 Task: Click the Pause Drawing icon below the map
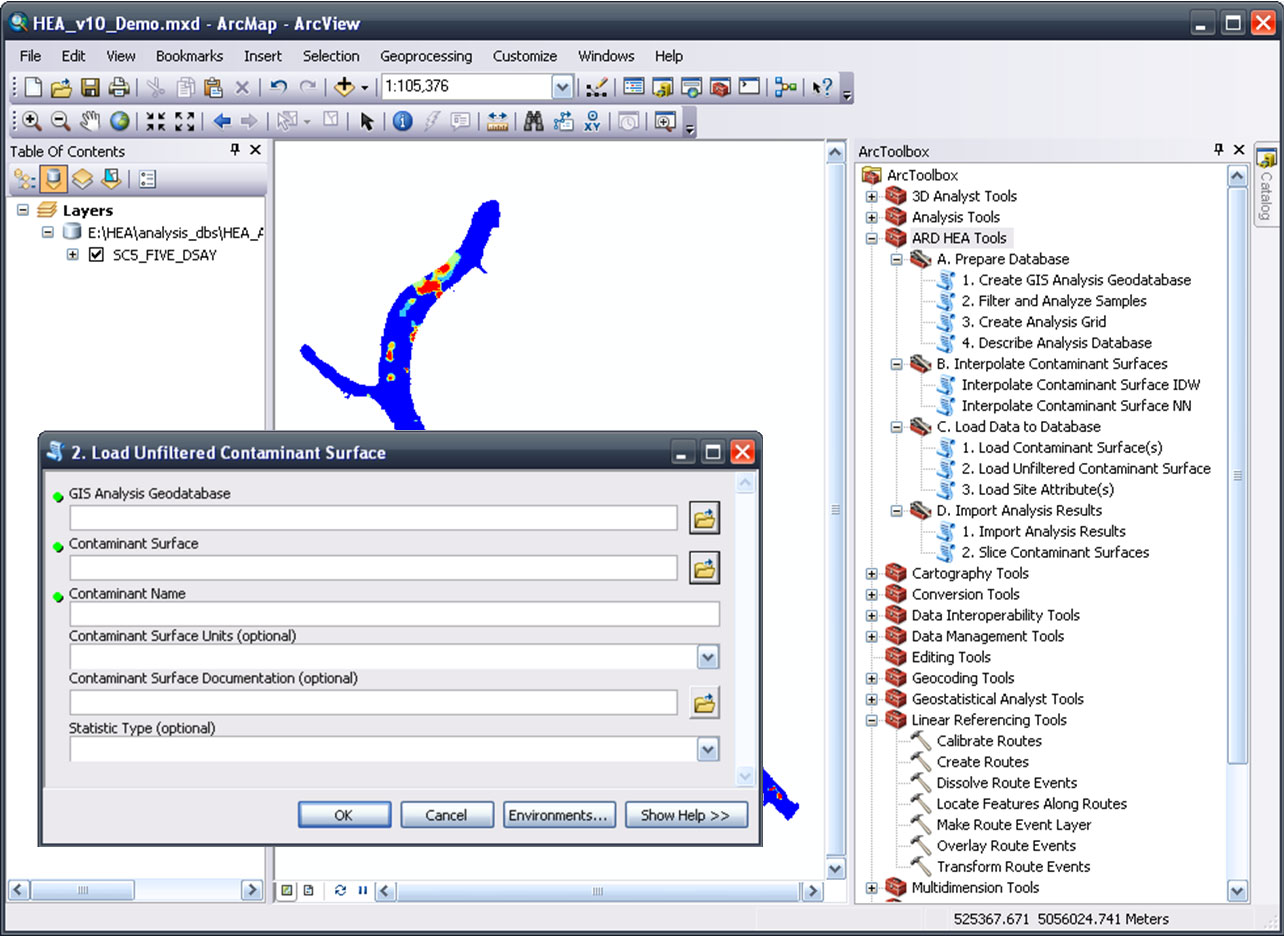pyautogui.click(x=362, y=890)
